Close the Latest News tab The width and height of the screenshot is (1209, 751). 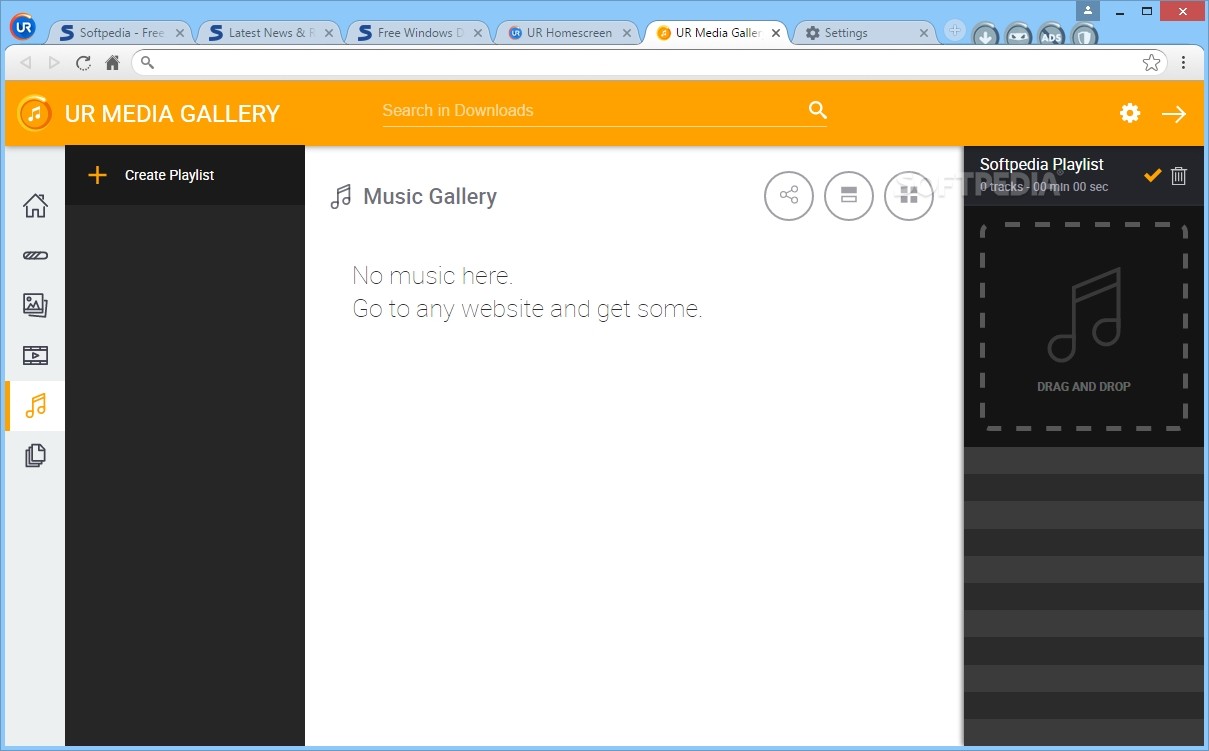(329, 33)
